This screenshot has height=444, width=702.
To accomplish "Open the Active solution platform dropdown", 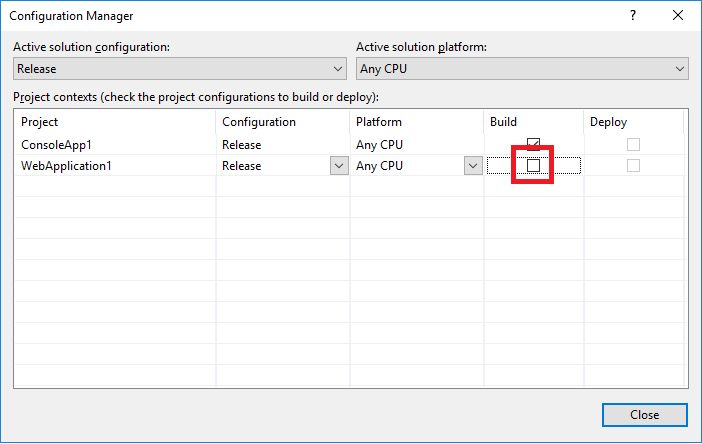I will tap(522, 68).
